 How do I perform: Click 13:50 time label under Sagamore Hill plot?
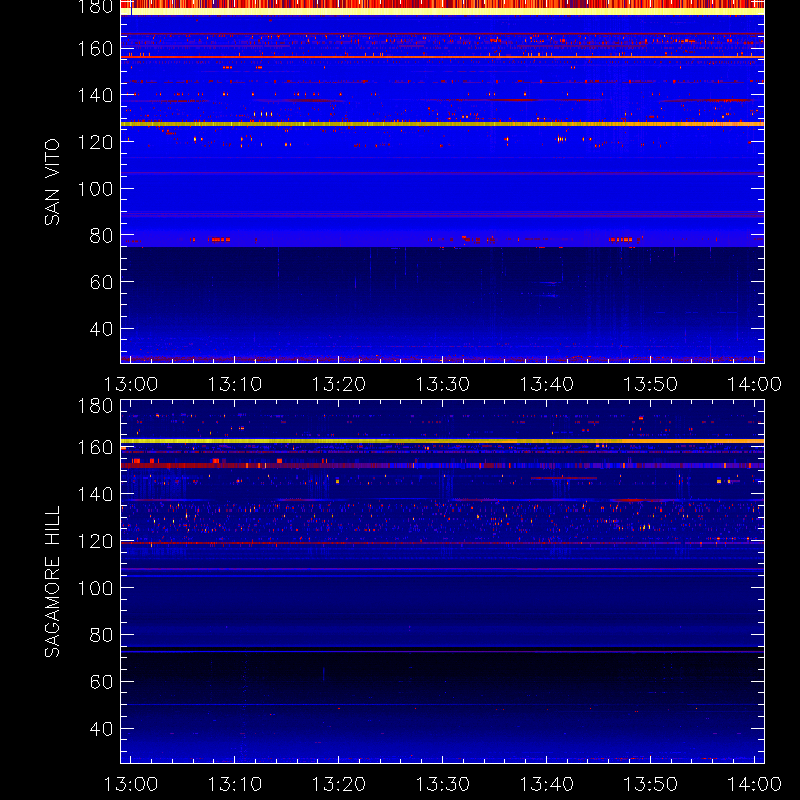[x=651, y=784]
